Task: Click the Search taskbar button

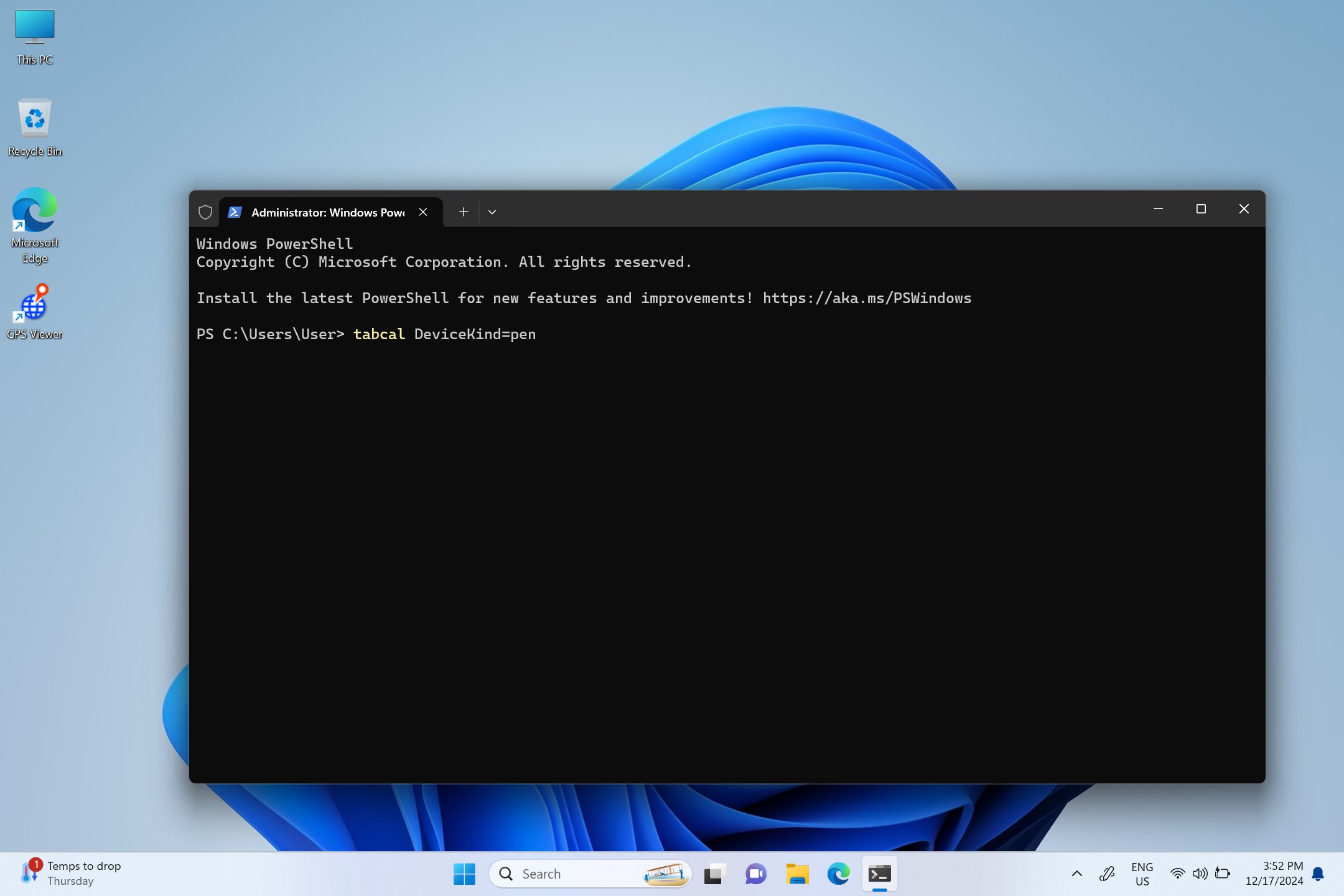Action: [x=590, y=873]
